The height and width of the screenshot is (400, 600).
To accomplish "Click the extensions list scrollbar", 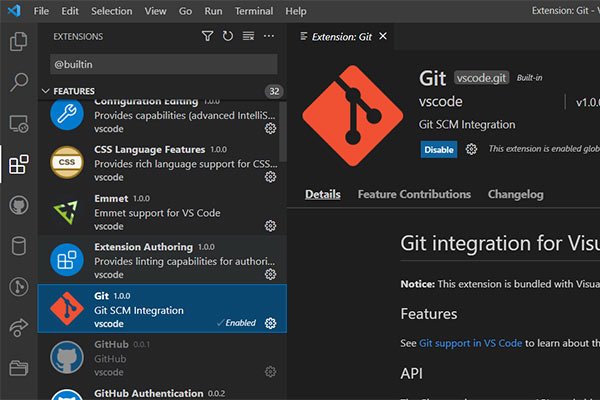I will [283, 131].
